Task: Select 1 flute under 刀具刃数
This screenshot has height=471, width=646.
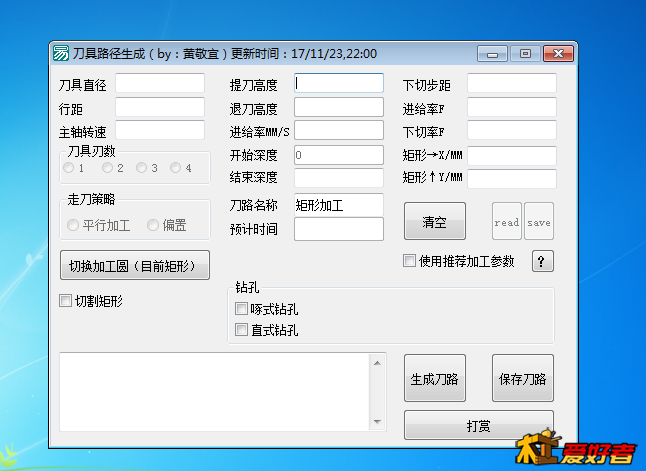Action: pos(68,168)
